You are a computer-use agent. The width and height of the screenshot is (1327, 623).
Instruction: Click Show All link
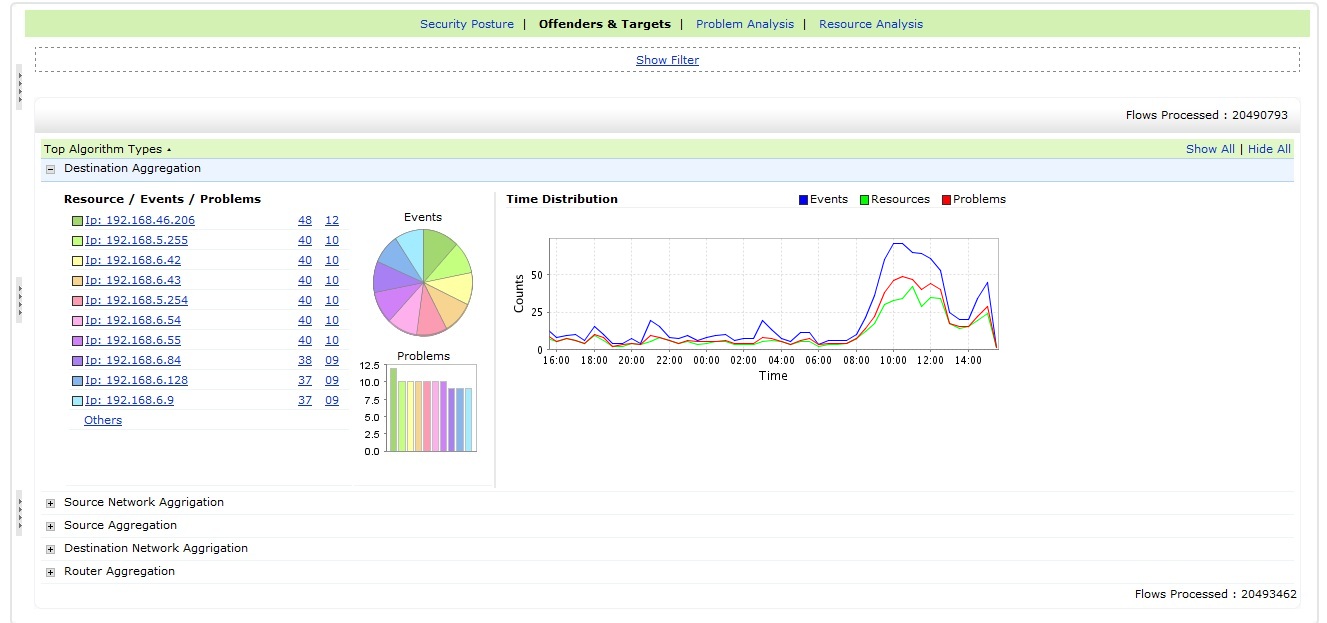pyautogui.click(x=1209, y=149)
